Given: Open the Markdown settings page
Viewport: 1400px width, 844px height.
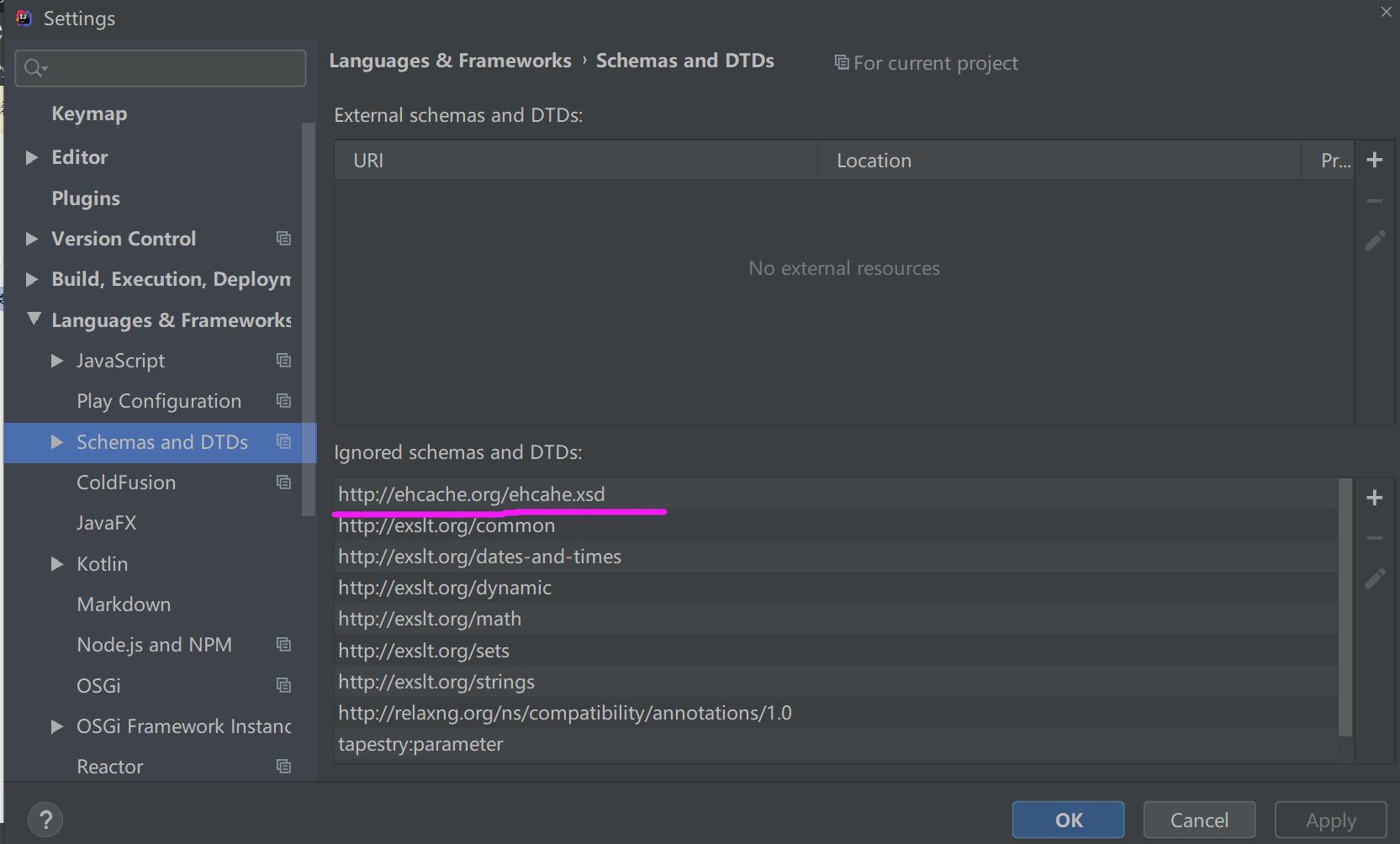Looking at the screenshot, I should point(124,604).
